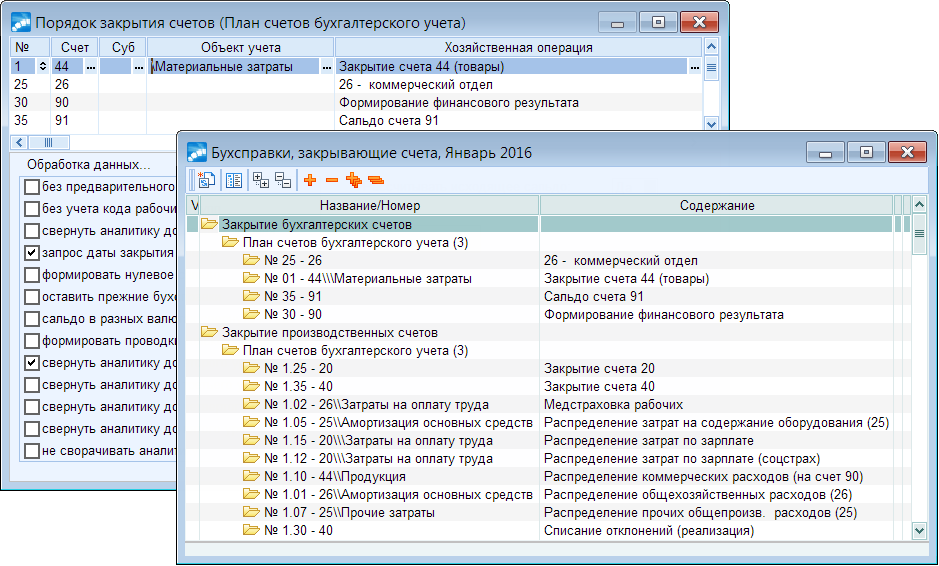
Task: Enable 'сальдо в разных валю' checkbox
Action: click(32, 319)
